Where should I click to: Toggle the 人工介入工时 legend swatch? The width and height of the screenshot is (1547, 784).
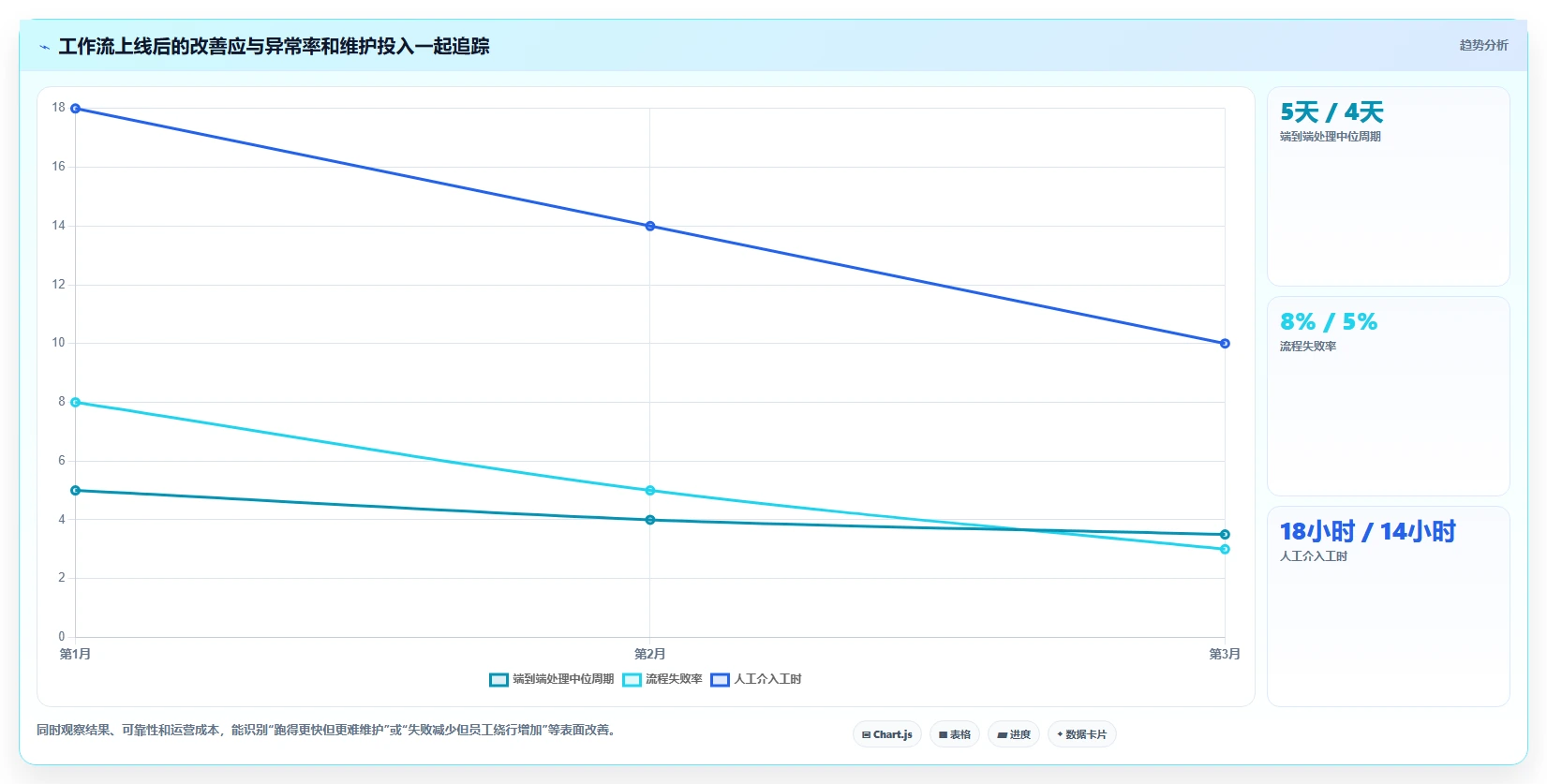pos(720,680)
